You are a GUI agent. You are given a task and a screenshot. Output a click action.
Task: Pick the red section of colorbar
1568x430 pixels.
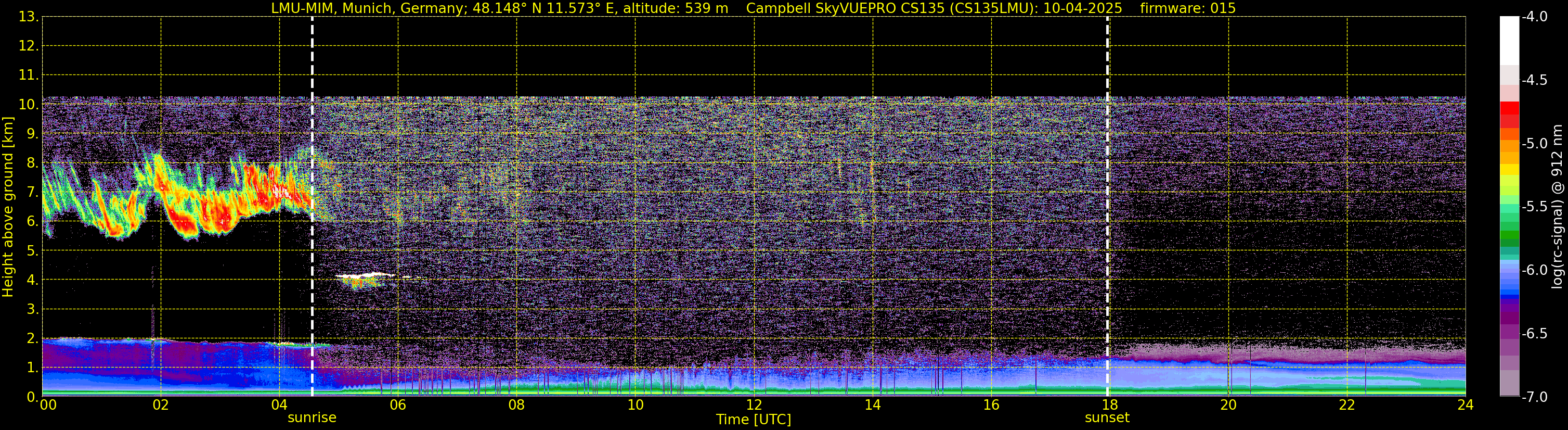1510,115
